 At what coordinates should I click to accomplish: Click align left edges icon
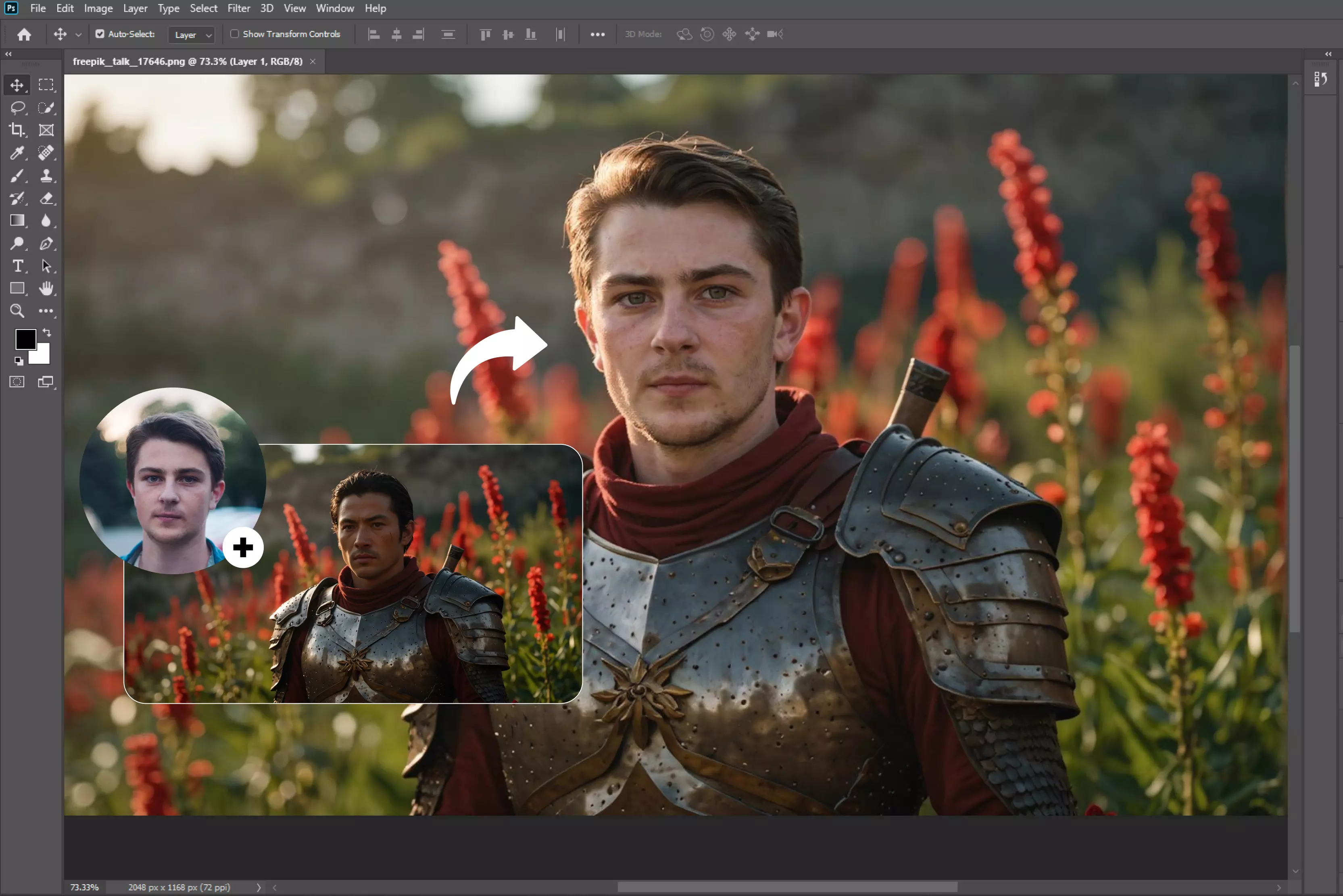click(374, 34)
